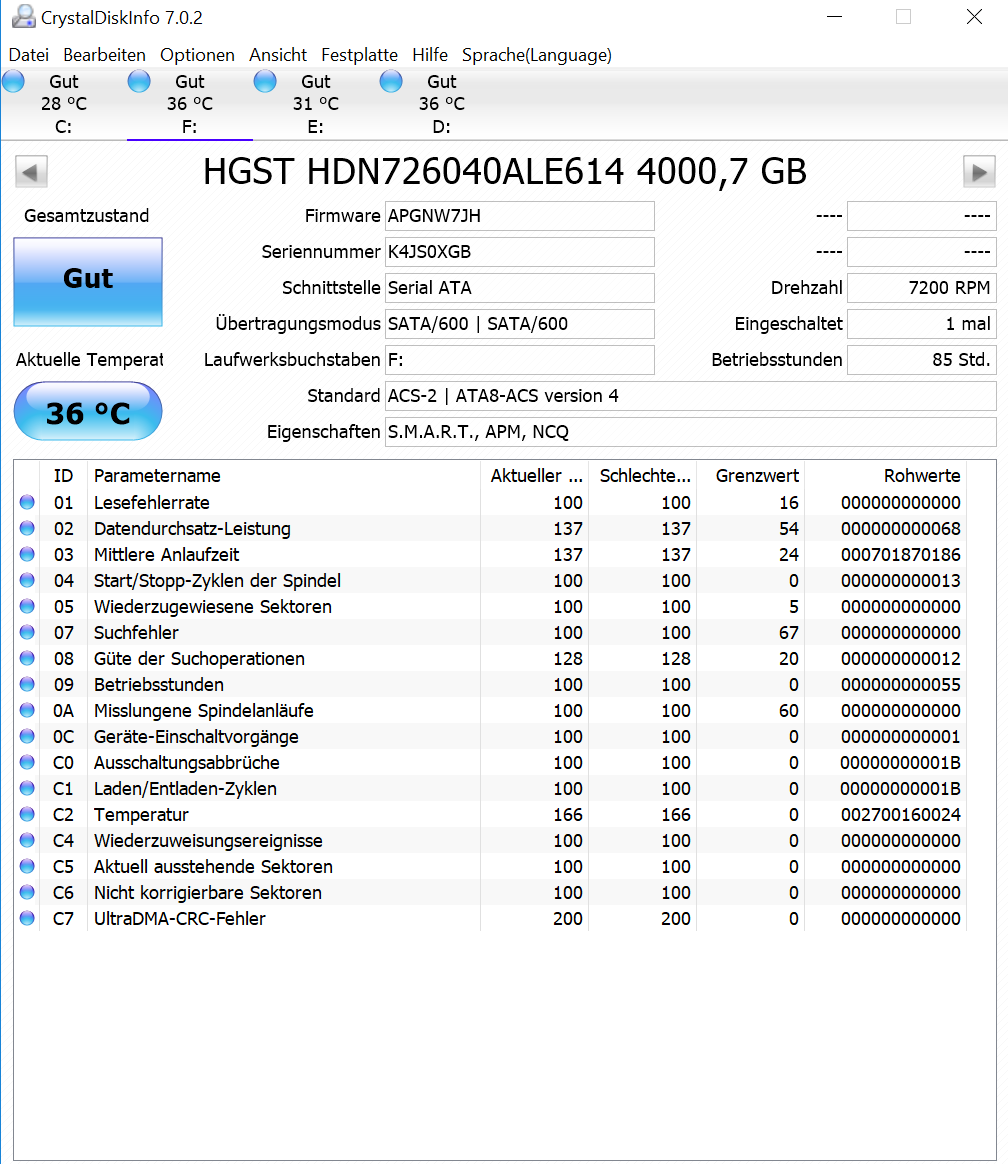
Task: Click the Betriebsstunden value 85 Std.
Action: [922, 360]
